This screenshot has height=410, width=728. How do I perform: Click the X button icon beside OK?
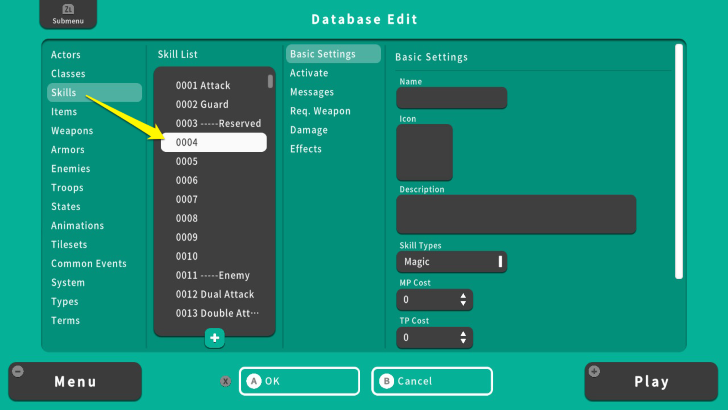[x=226, y=381]
